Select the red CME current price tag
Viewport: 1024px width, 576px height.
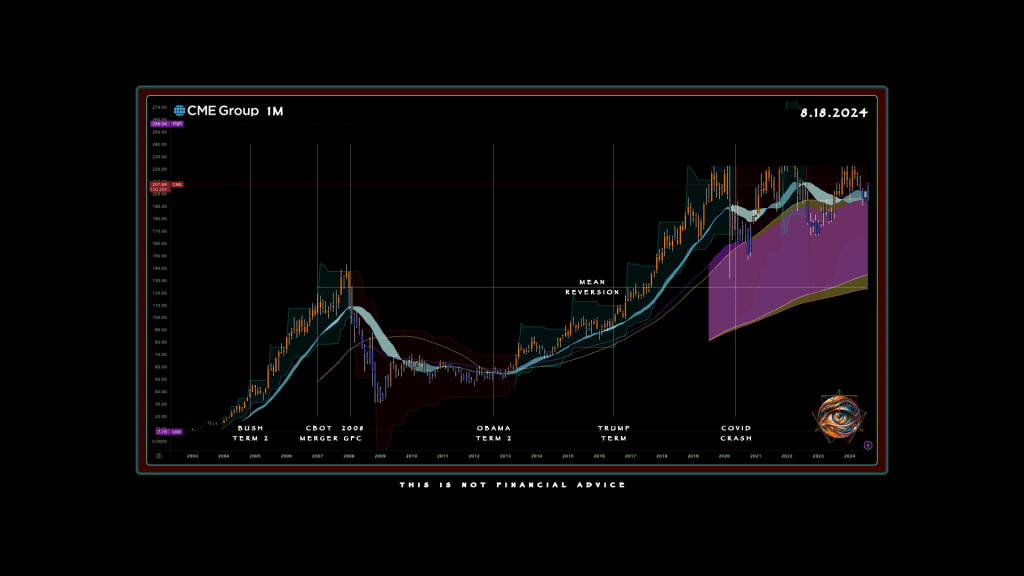coord(167,184)
